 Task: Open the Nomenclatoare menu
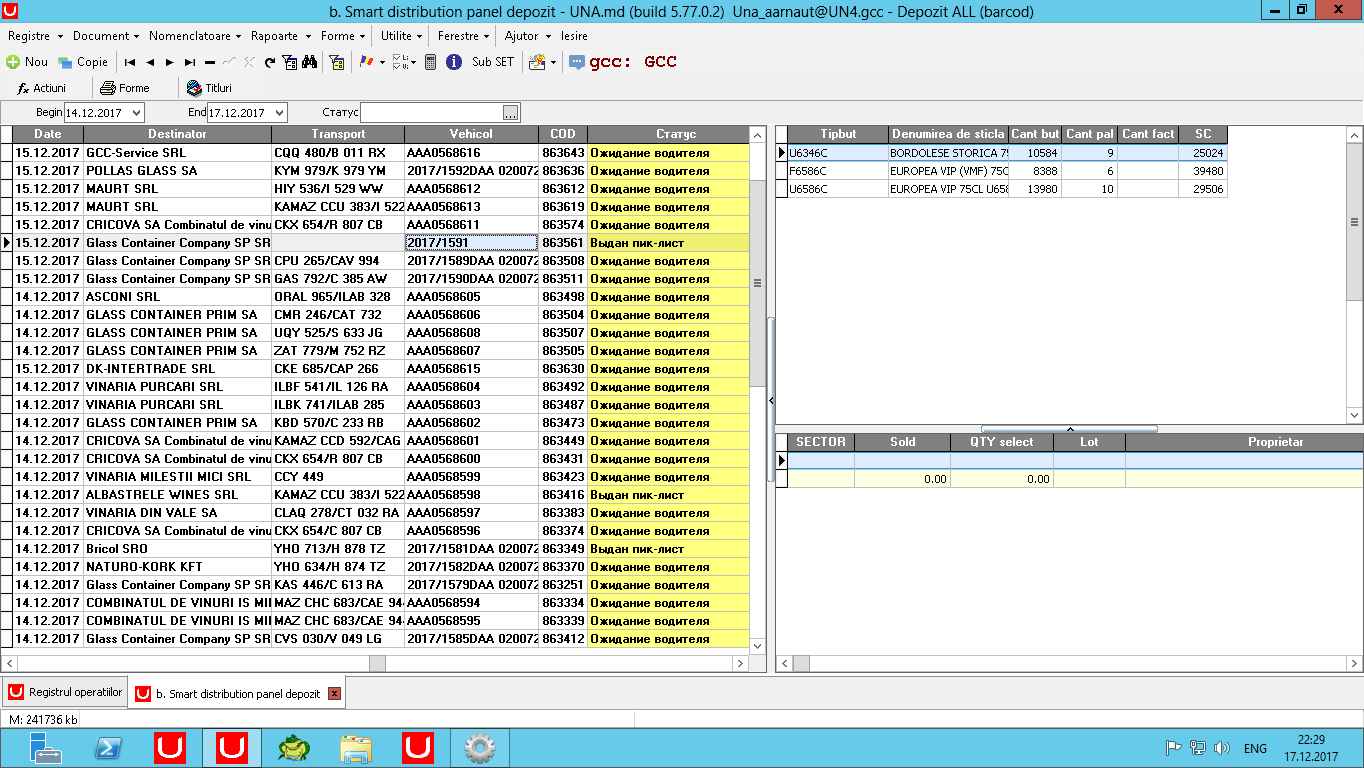194,36
